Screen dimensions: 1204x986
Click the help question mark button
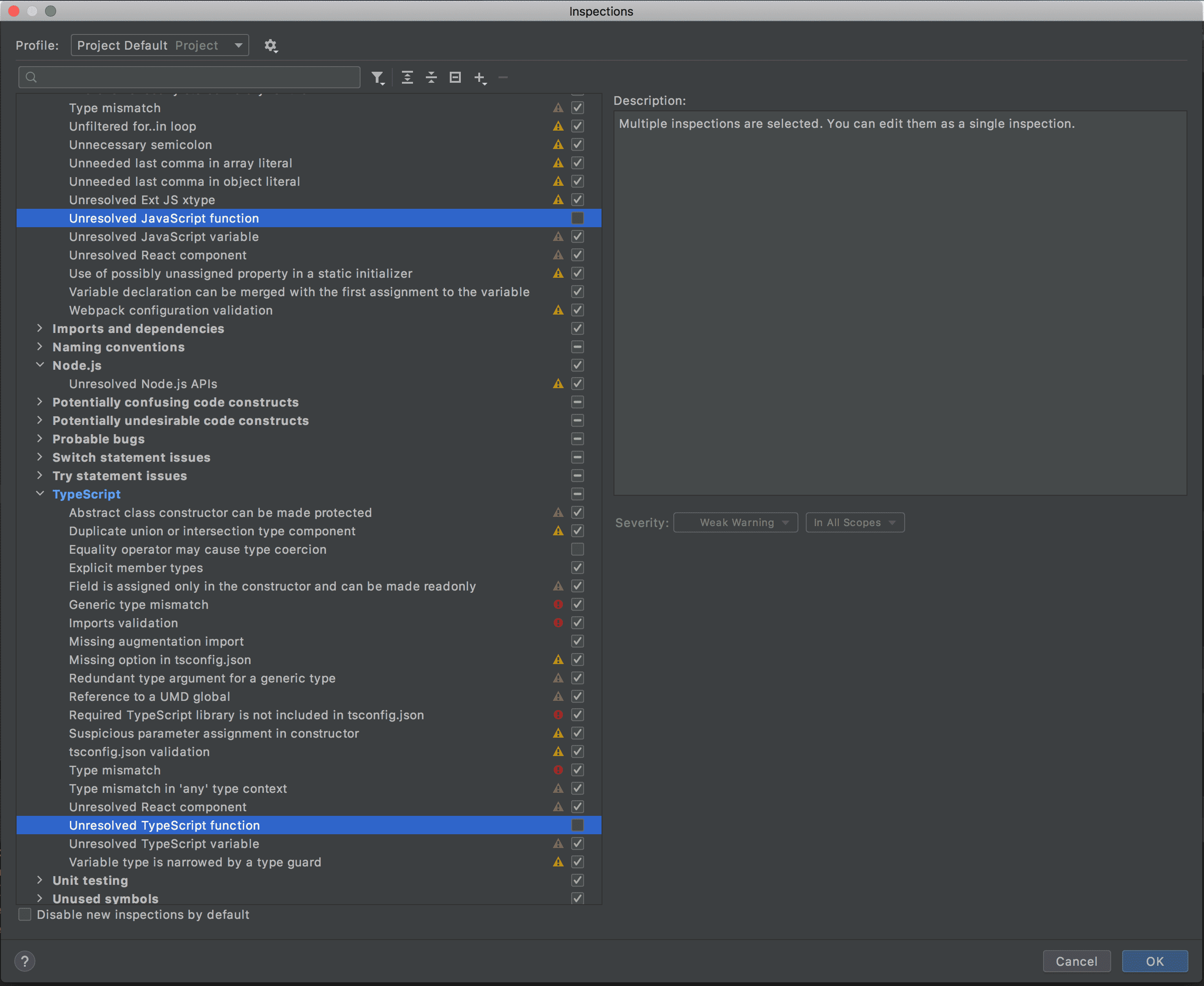pos(24,961)
